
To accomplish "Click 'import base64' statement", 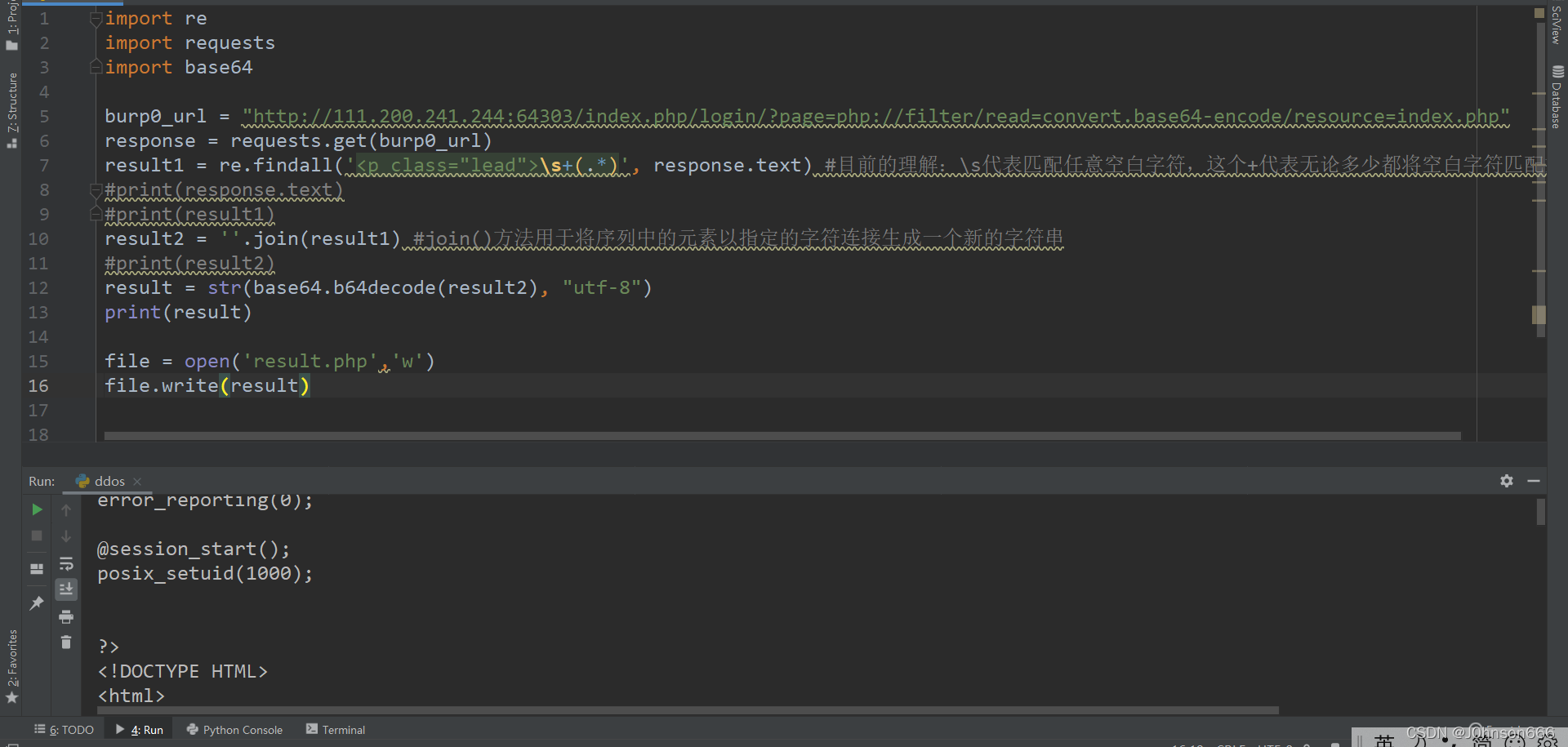I will click(x=179, y=68).
